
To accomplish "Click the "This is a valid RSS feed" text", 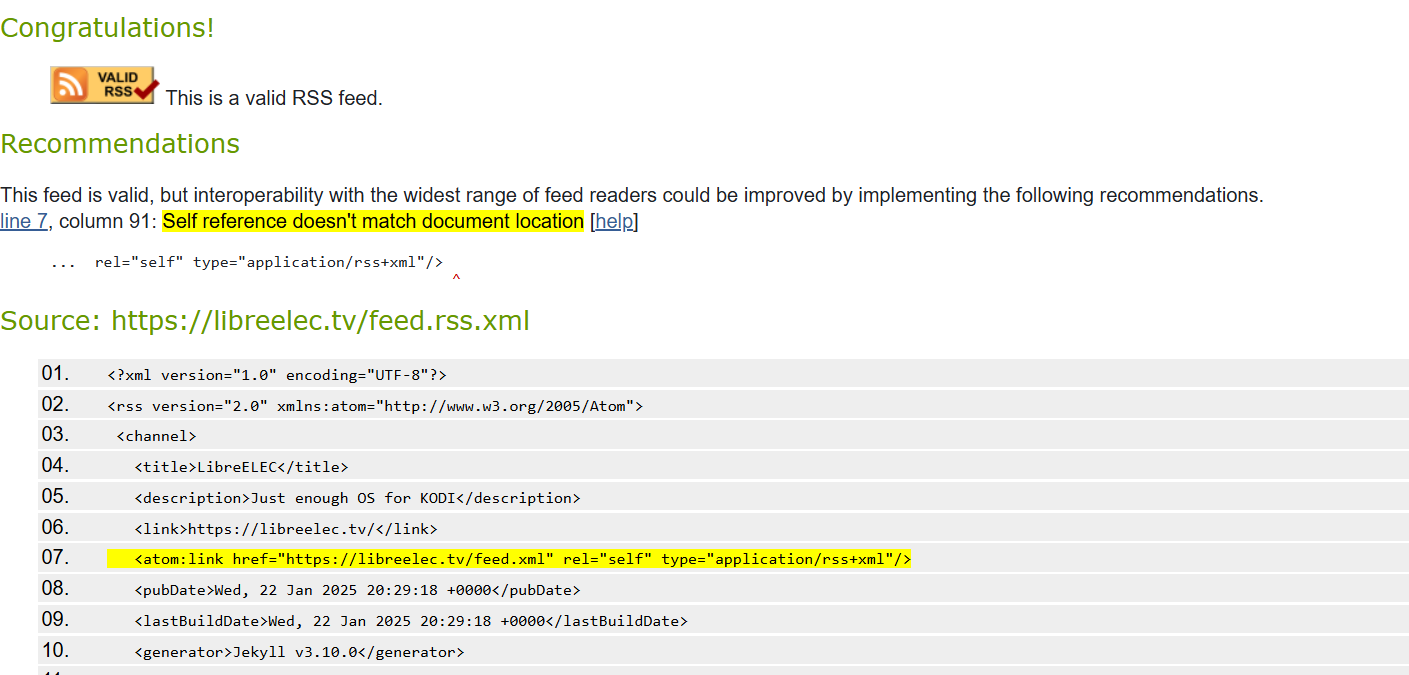I will pos(274,98).
